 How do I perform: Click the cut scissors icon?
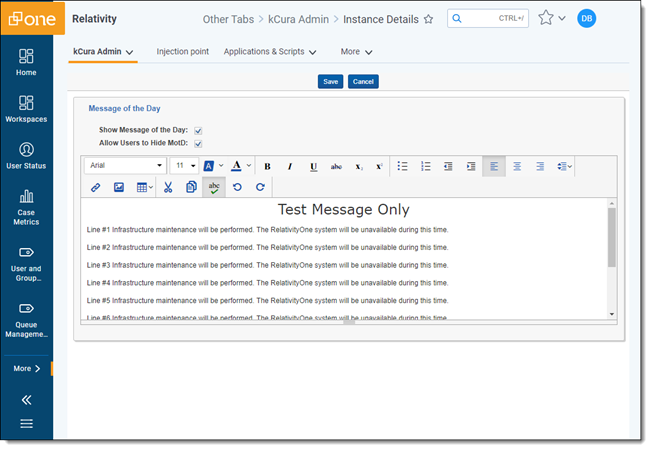(x=168, y=187)
